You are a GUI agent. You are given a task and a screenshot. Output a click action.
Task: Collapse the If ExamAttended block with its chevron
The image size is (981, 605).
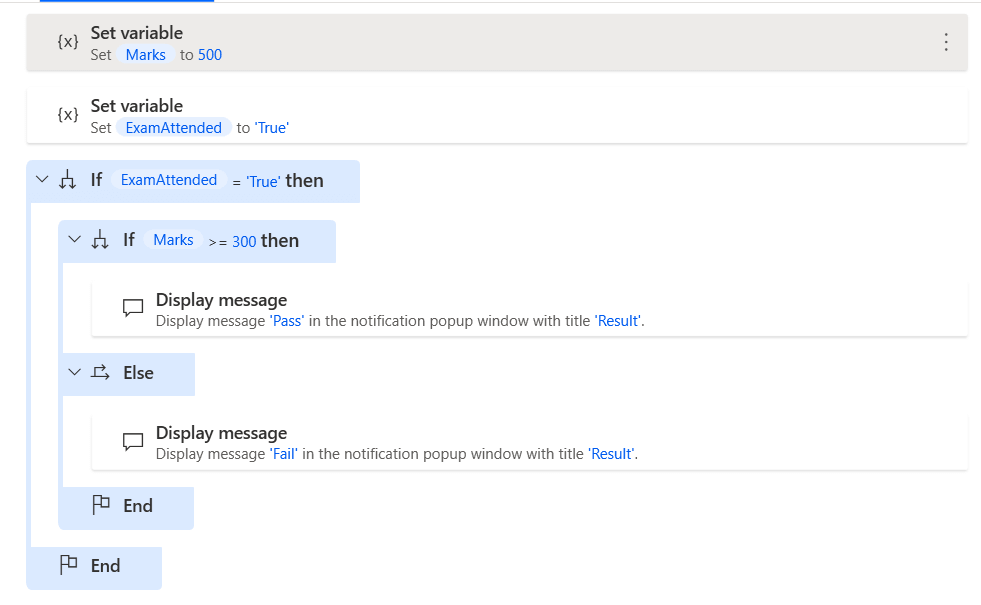click(40, 180)
